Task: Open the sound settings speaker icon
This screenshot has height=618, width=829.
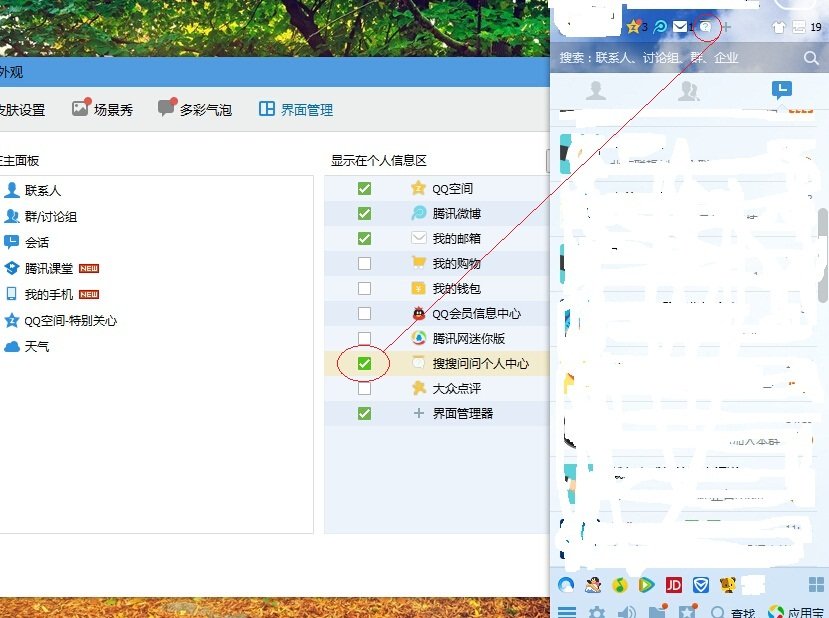Action: click(626, 610)
